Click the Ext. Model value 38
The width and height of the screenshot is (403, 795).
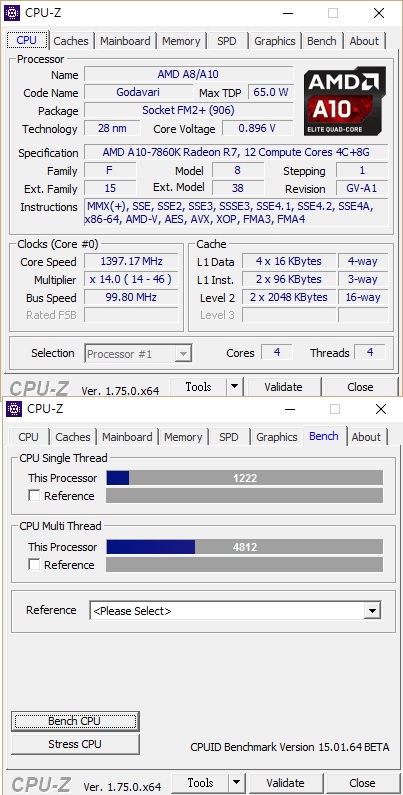coord(238,188)
